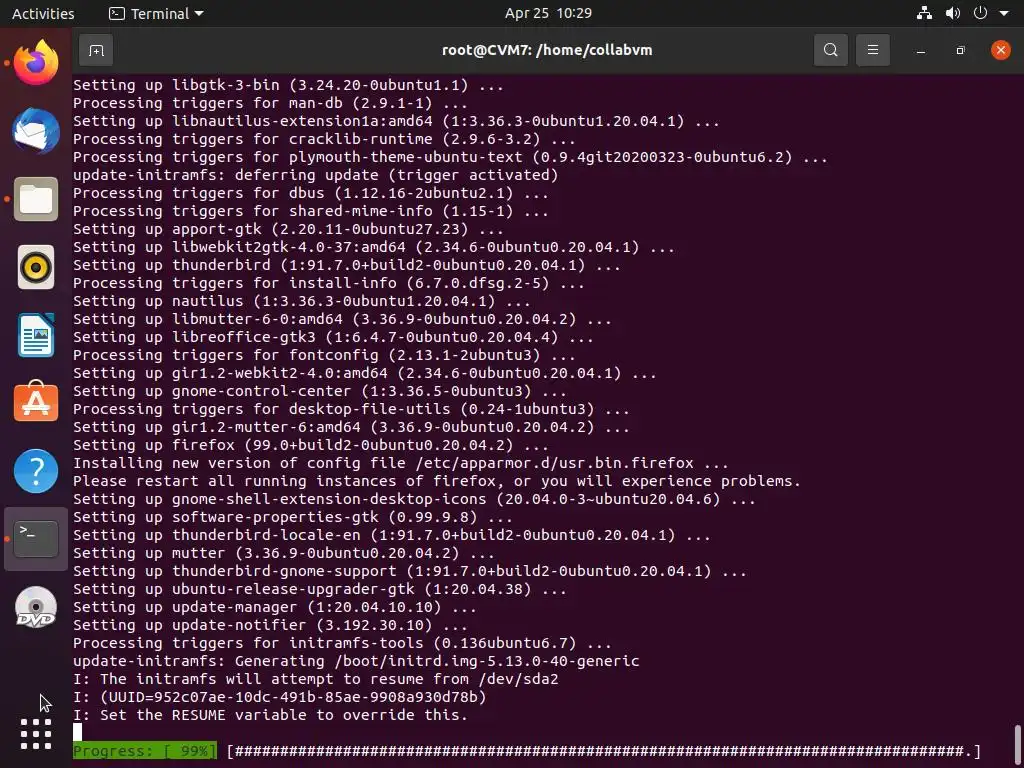1024x768 pixels.
Task: Open volume icon in top bar
Action: 953,13
